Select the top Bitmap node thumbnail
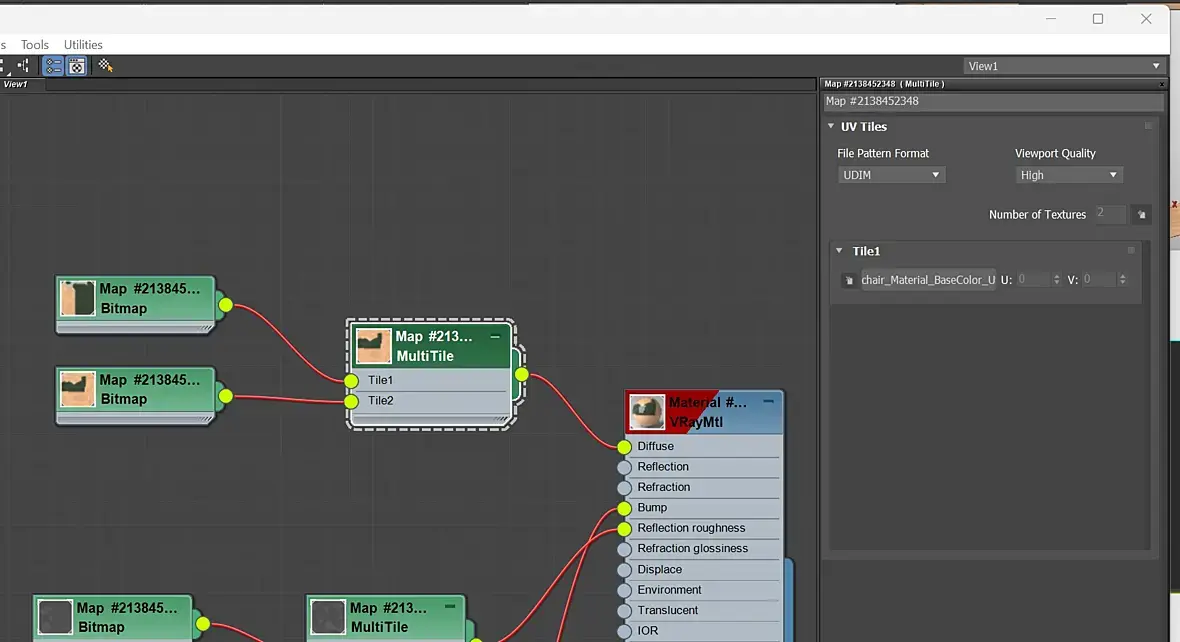Image resolution: width=1180 pixels, height=642 pixels. click(x=78, y=298)
